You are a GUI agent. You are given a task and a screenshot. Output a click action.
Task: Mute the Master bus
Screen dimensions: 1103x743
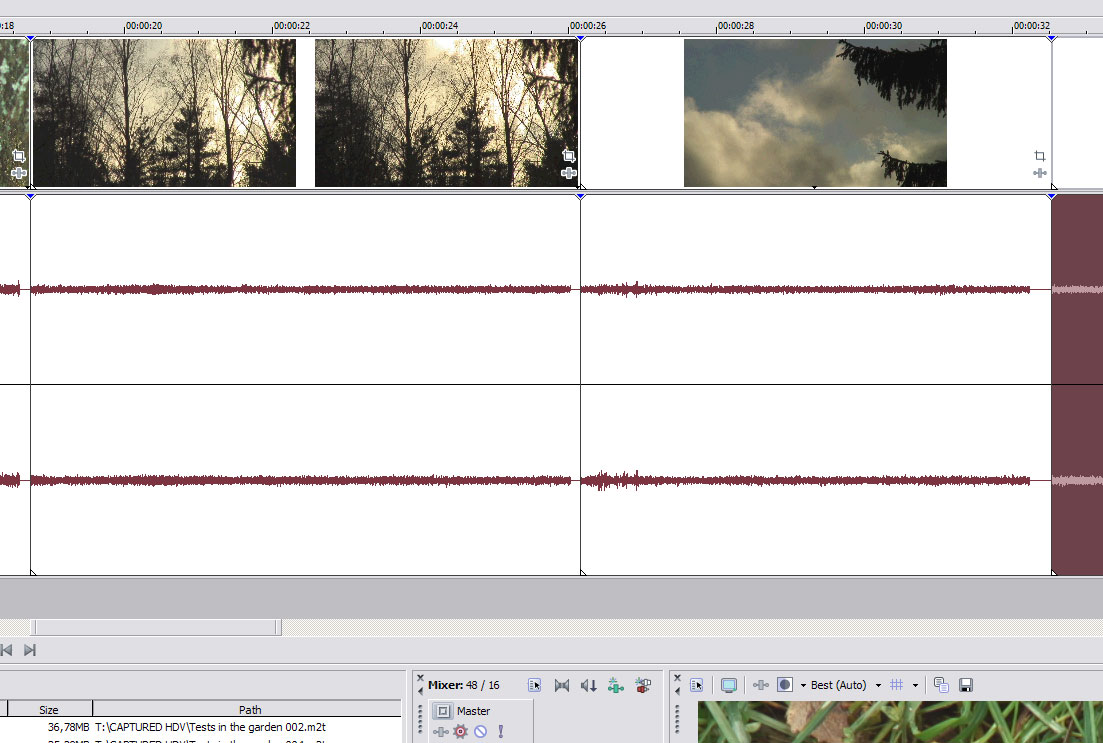click(x=480, y=732)
